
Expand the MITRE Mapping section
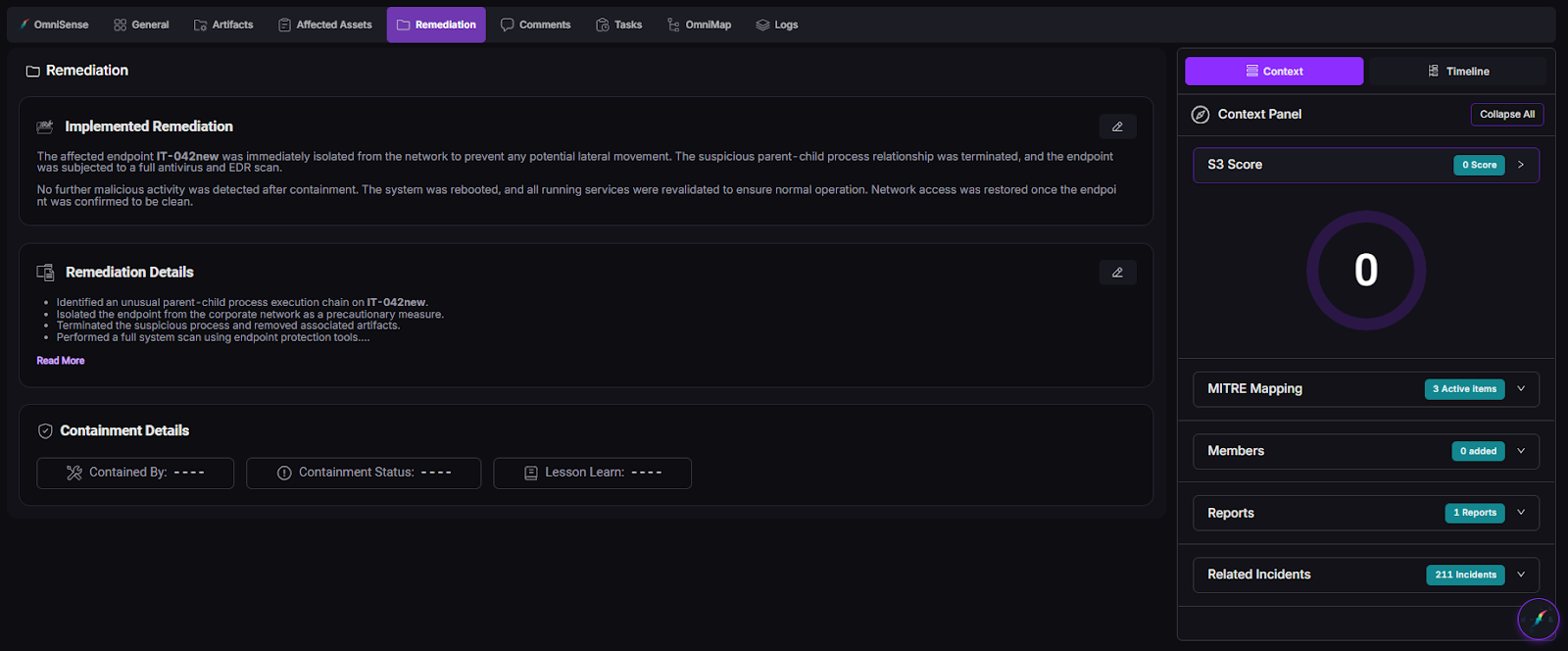coord(1521,389)
